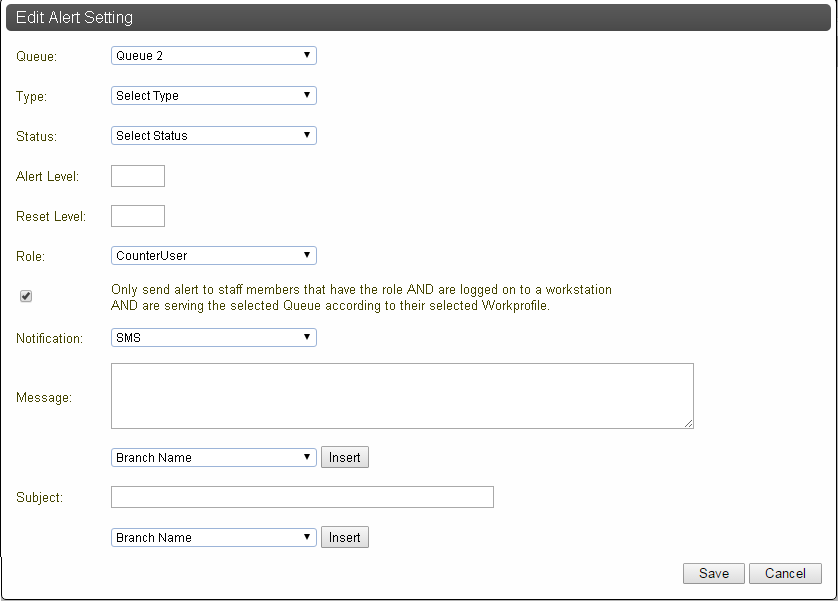Click inside the Message text area
This screenshot has height=605, width=838.
pyautogui.click(x=402, y=396)
